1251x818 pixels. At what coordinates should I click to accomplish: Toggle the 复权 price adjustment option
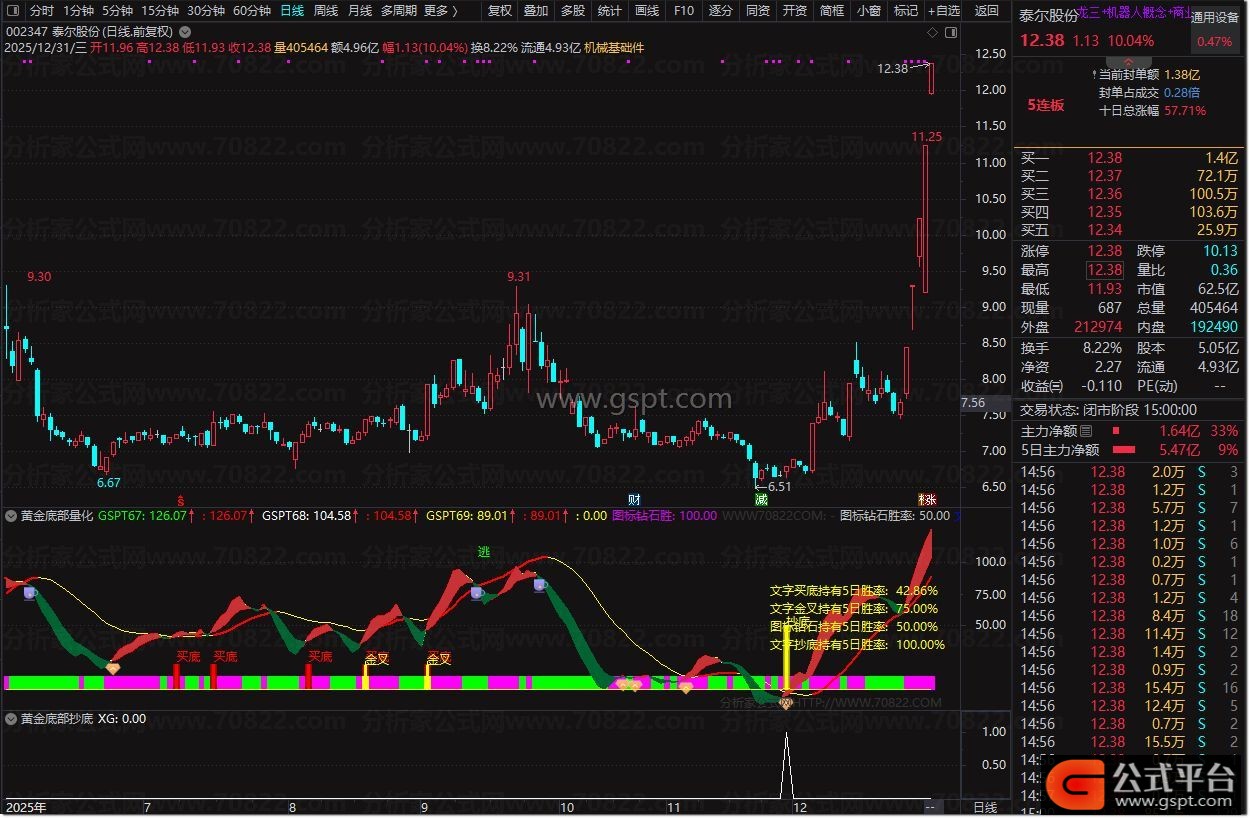click(x=499, y=11)
